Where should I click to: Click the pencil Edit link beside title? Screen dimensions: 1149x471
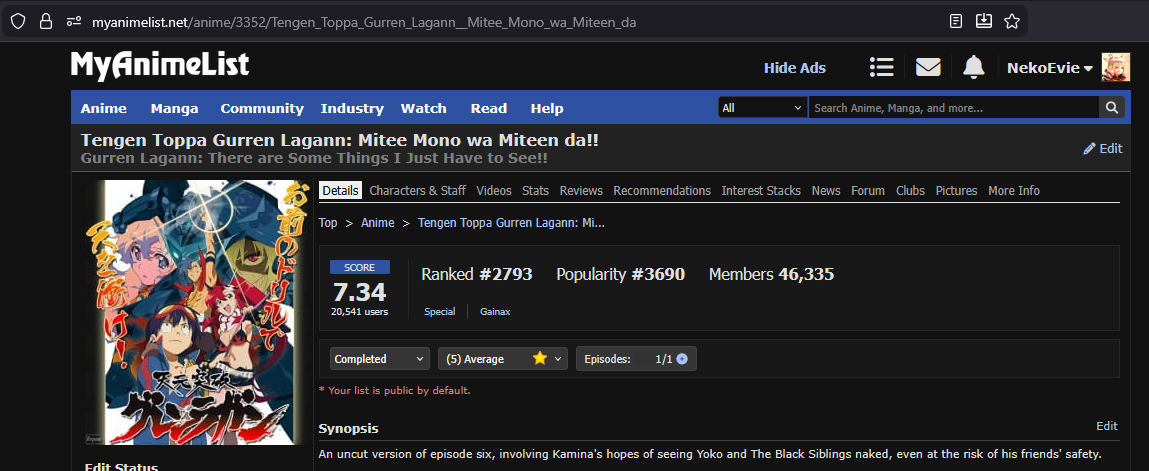(1103, 149)
